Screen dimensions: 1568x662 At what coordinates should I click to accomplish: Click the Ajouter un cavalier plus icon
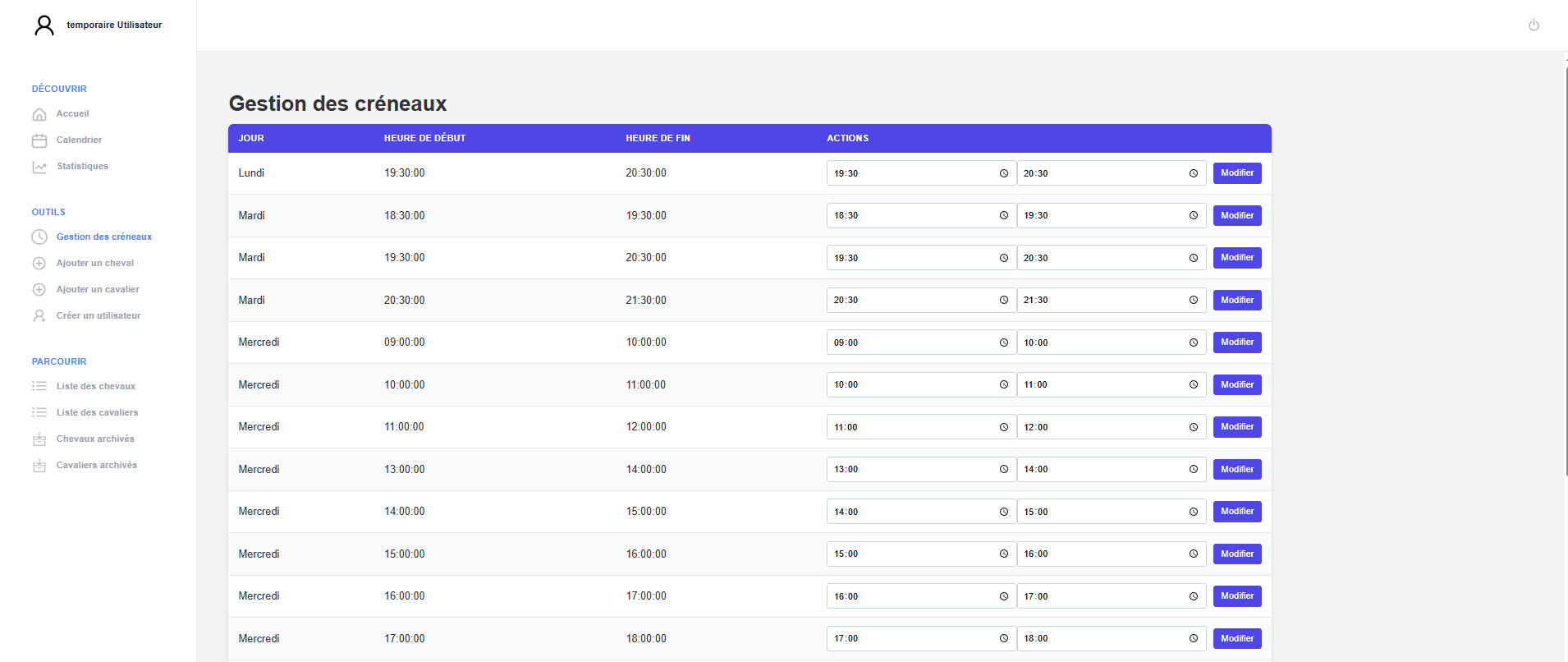coord(39,290)
